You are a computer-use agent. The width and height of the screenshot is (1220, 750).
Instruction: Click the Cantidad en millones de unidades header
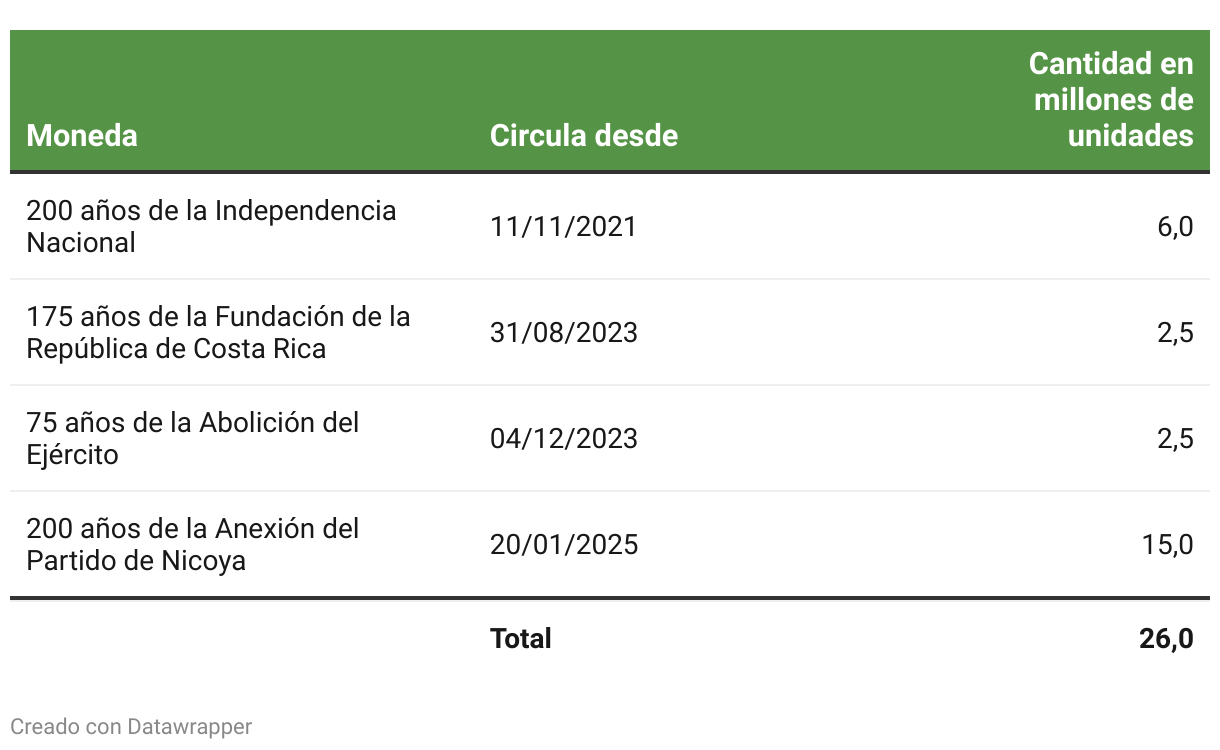pos(1111,100)
